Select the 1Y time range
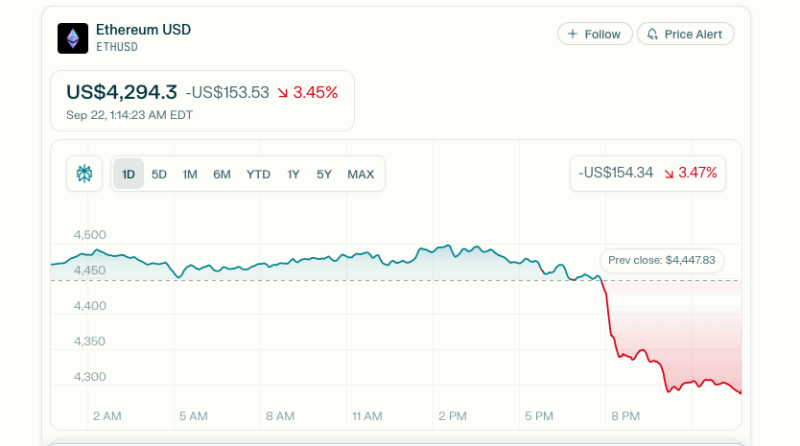The height and width of the screenshot is (446, 800). [293, 174]
